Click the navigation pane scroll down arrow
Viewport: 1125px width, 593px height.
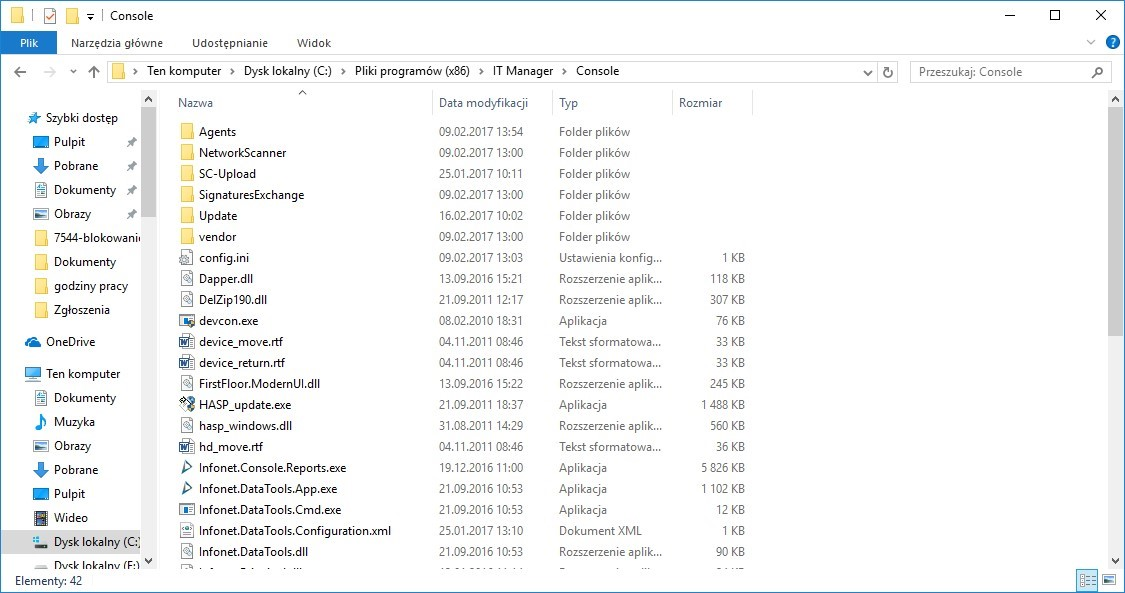pyautogui.click(x=149, y=561)
